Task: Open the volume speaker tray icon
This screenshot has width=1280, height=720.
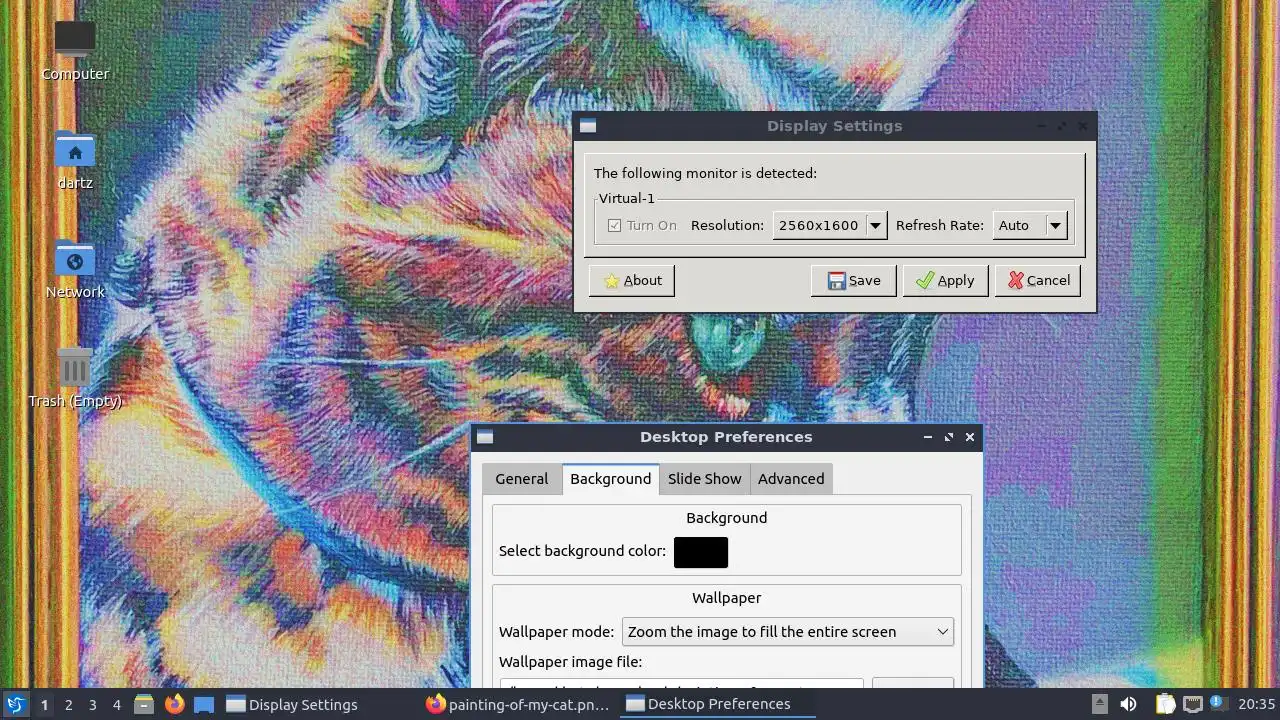Action: [1128, 704]
